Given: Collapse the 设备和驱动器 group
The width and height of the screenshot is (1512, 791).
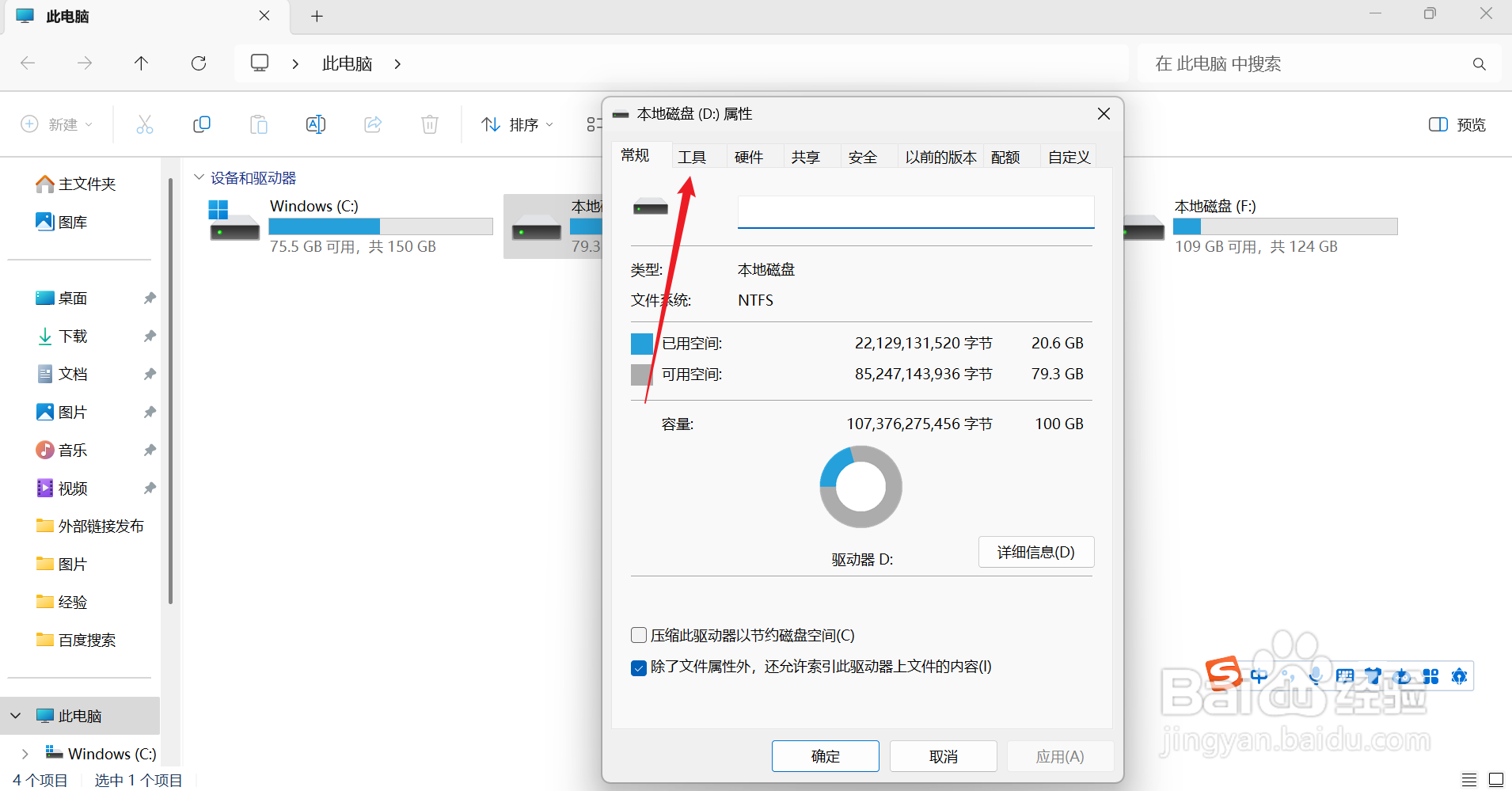Looking at the screenshot, I should (198, 177).
